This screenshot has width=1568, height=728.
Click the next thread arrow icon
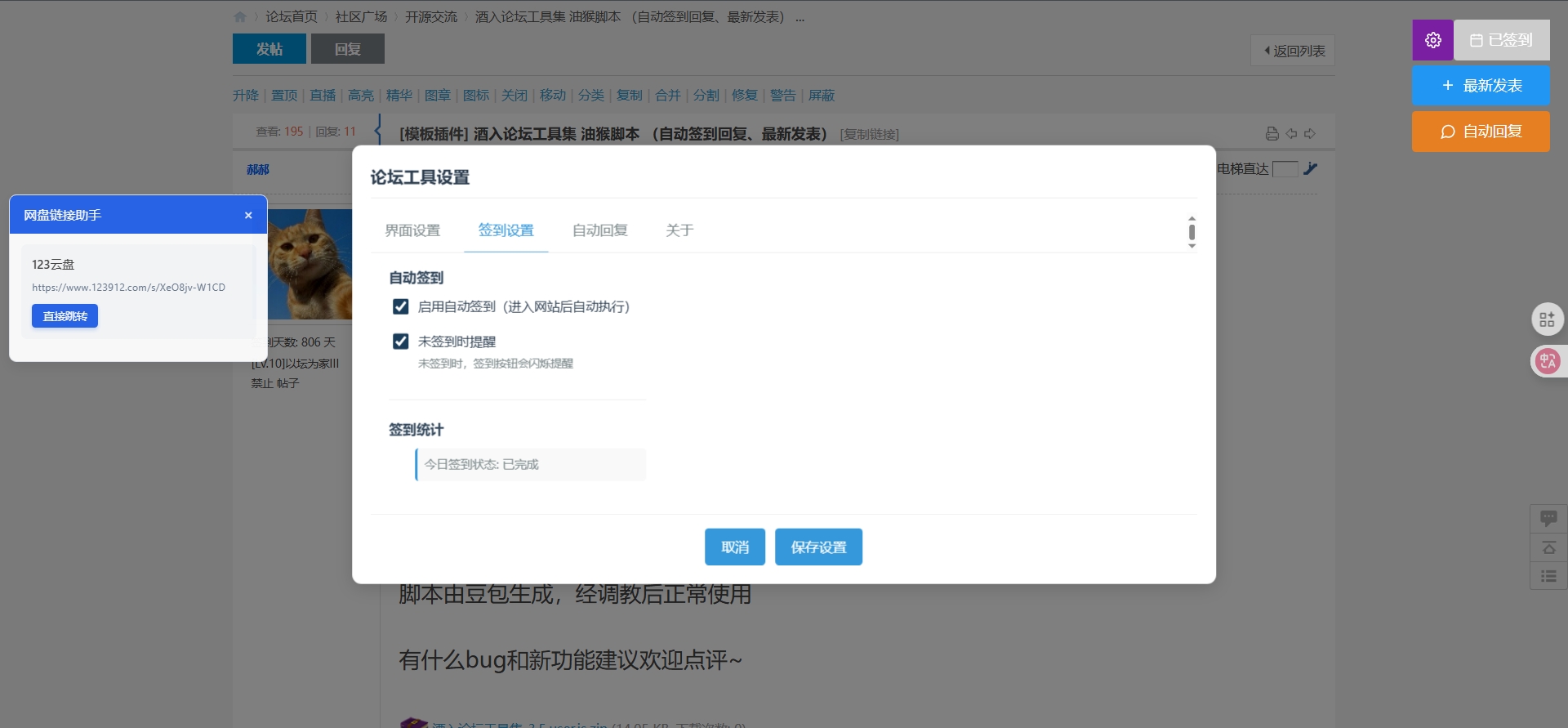(1310, 133)
